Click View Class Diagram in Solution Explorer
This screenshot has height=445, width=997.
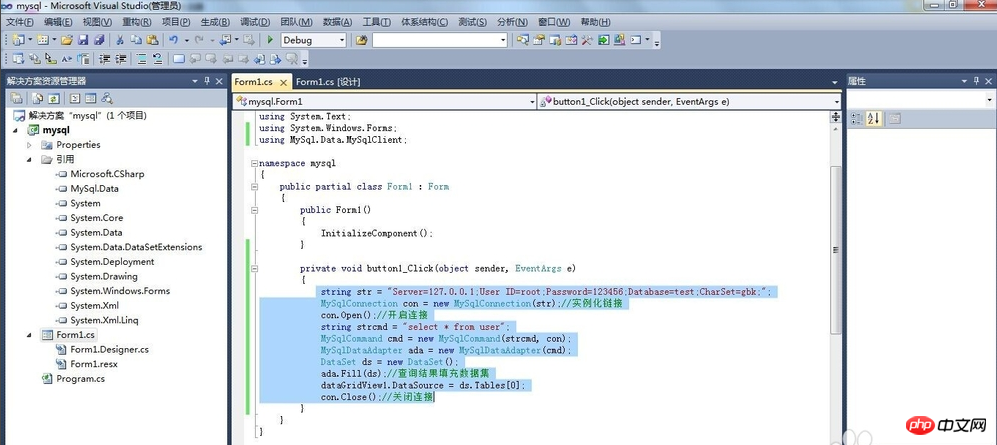107,99
